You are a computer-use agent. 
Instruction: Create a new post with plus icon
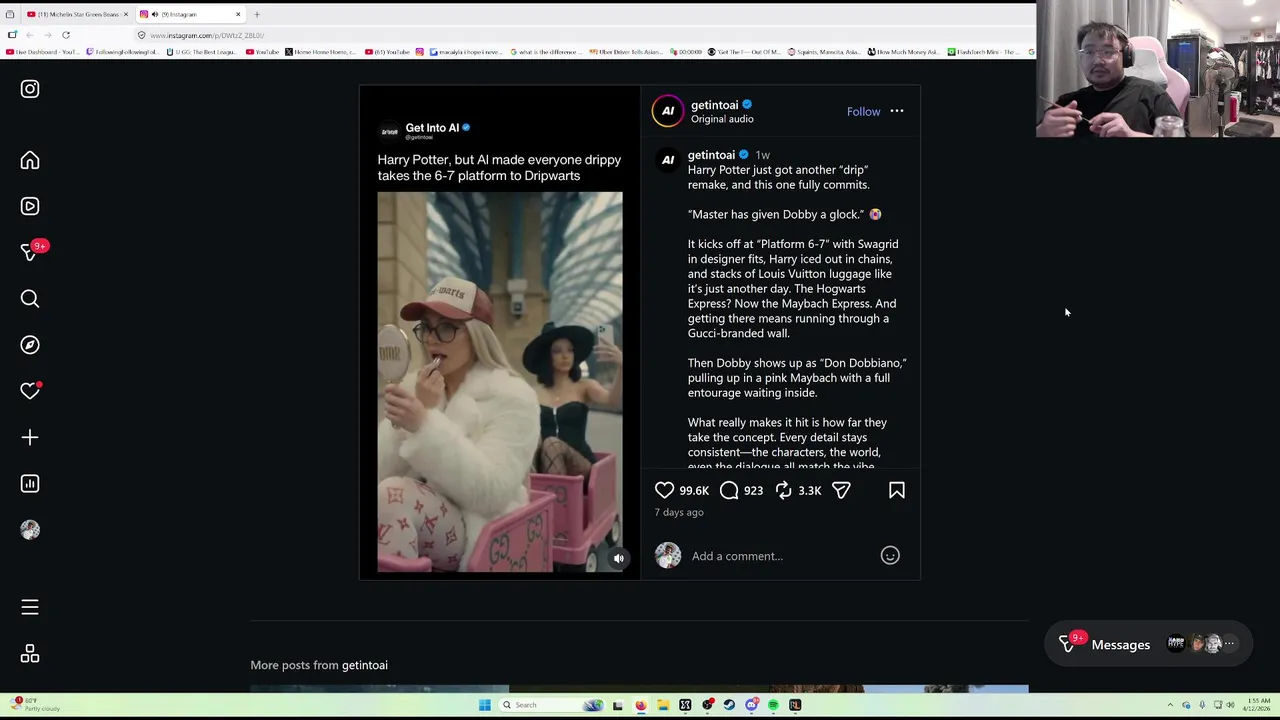point(30,437)
